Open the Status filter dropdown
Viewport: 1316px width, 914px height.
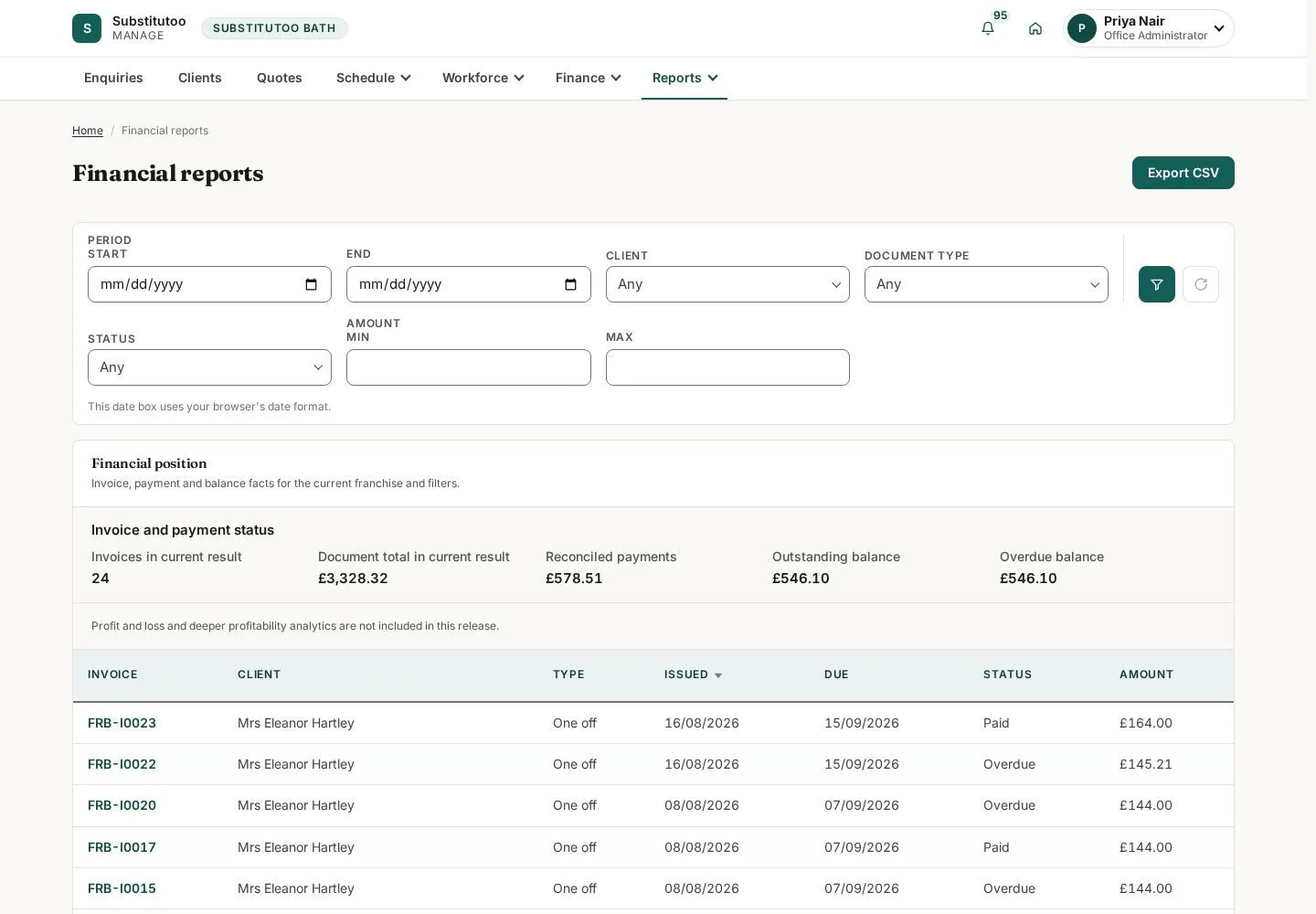209,367
